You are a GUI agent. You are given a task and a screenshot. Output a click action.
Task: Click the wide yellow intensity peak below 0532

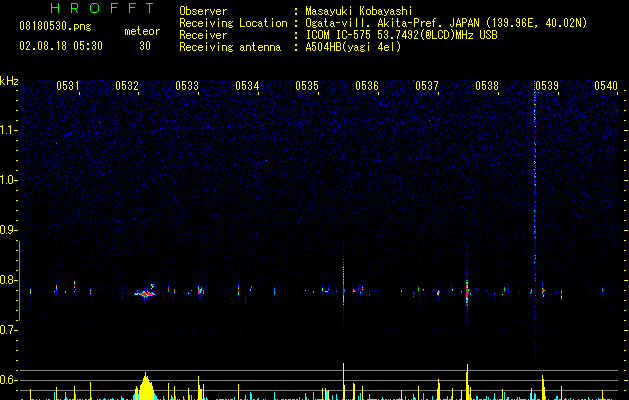(145, 386)
